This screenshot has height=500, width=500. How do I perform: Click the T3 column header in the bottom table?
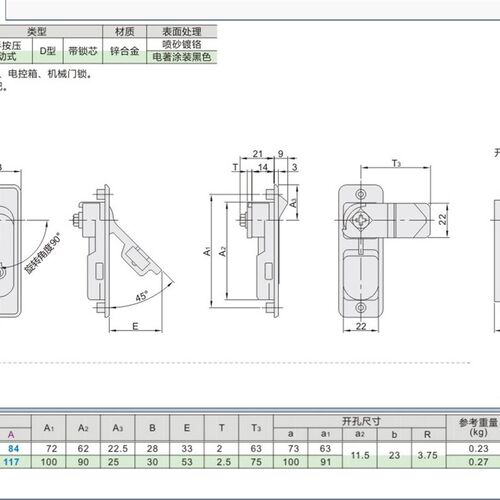(256, 428)
